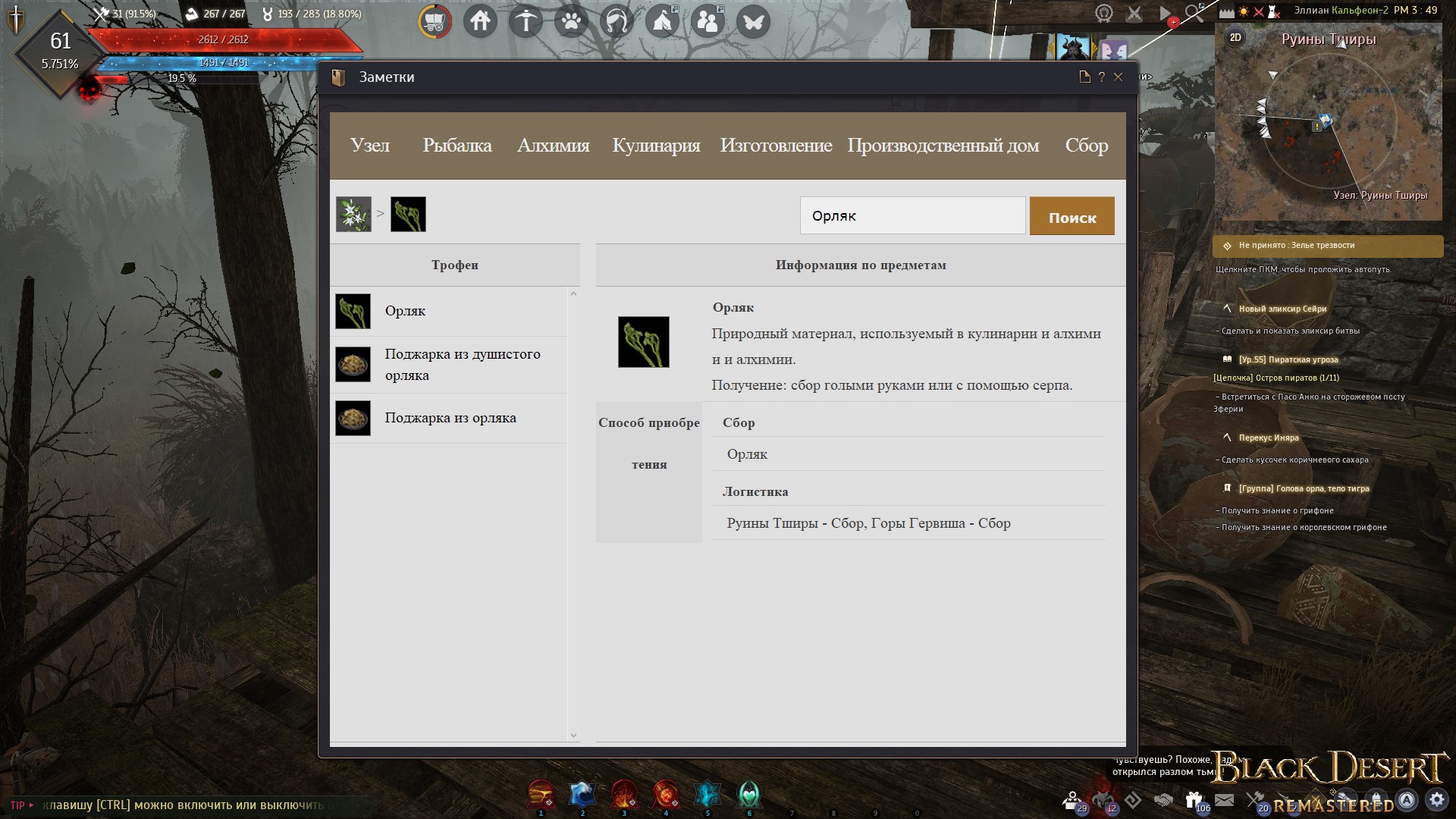This screenshot has width=1456, height=819.
Task: Click the search field containing Орляк
Action: pyautogui.click(x=912, y=216)
